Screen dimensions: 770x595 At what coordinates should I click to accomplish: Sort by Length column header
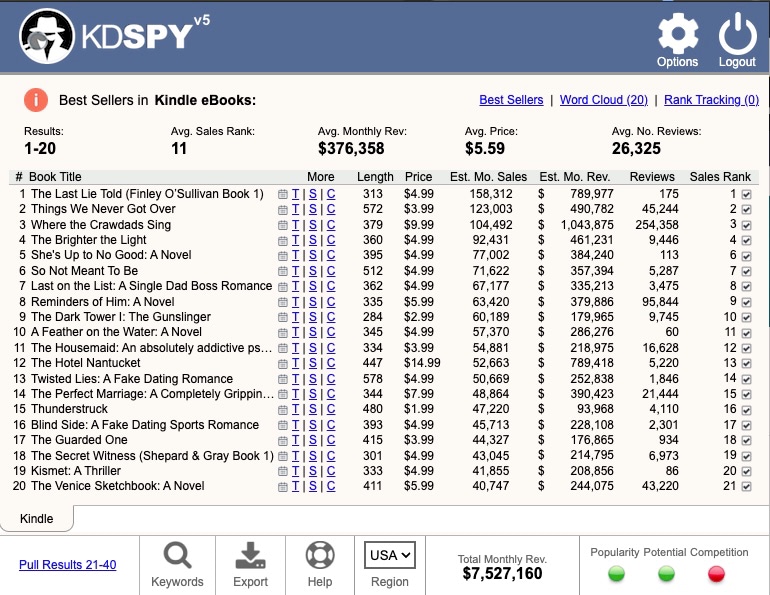(x=375, y=177)
